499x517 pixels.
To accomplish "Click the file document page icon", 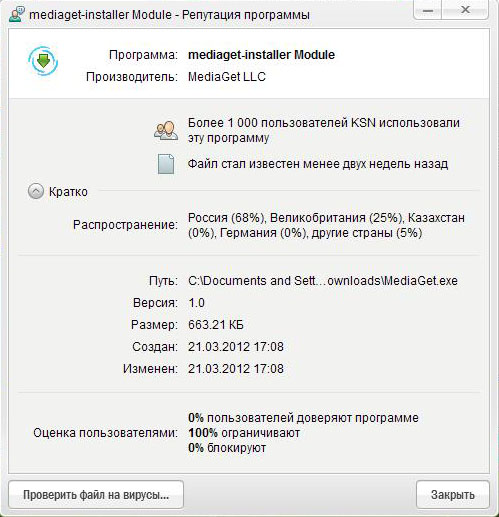I will click(166, 164).
